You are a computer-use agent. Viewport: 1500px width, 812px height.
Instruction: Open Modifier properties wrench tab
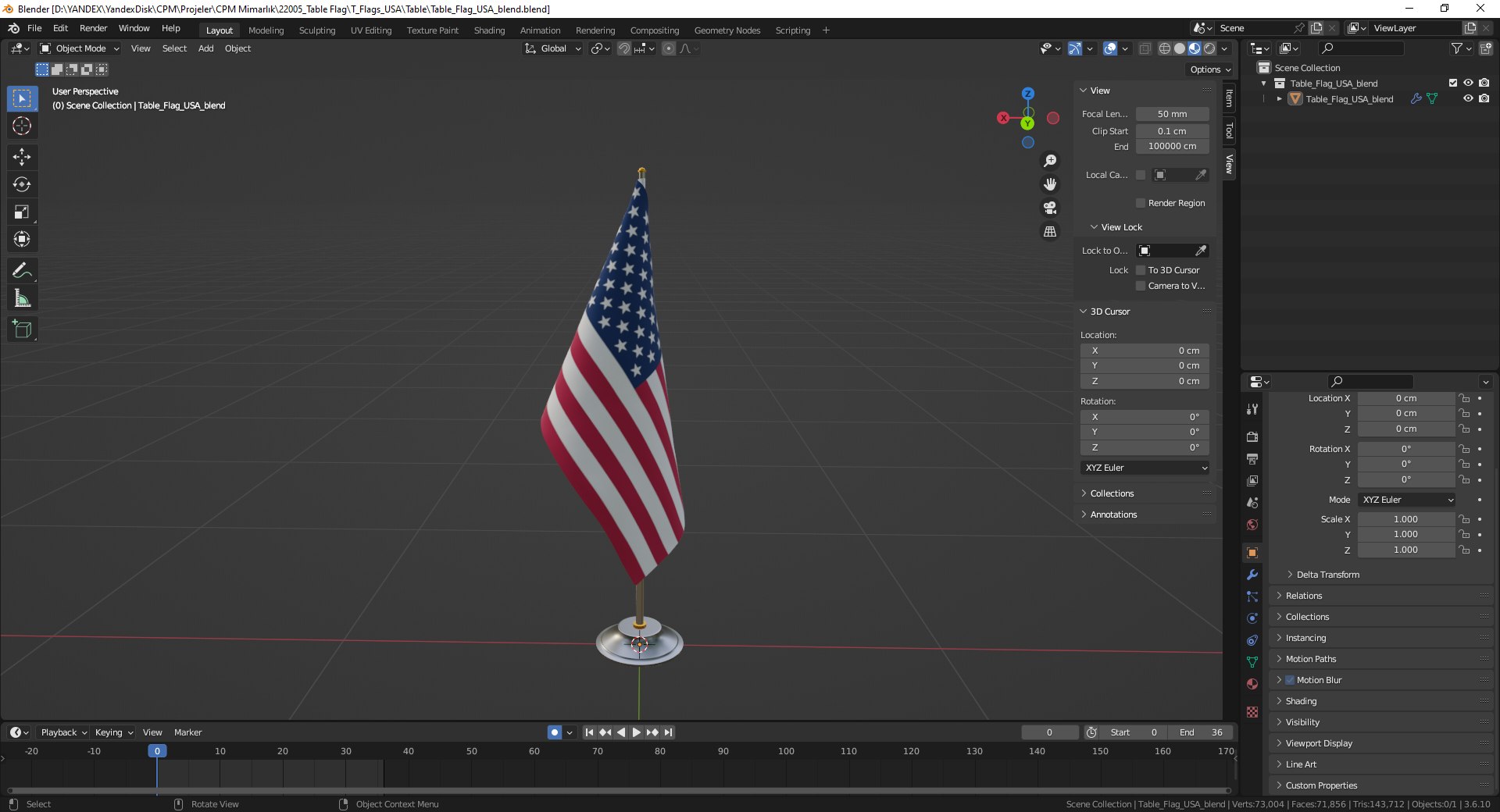coord(1252,575)
